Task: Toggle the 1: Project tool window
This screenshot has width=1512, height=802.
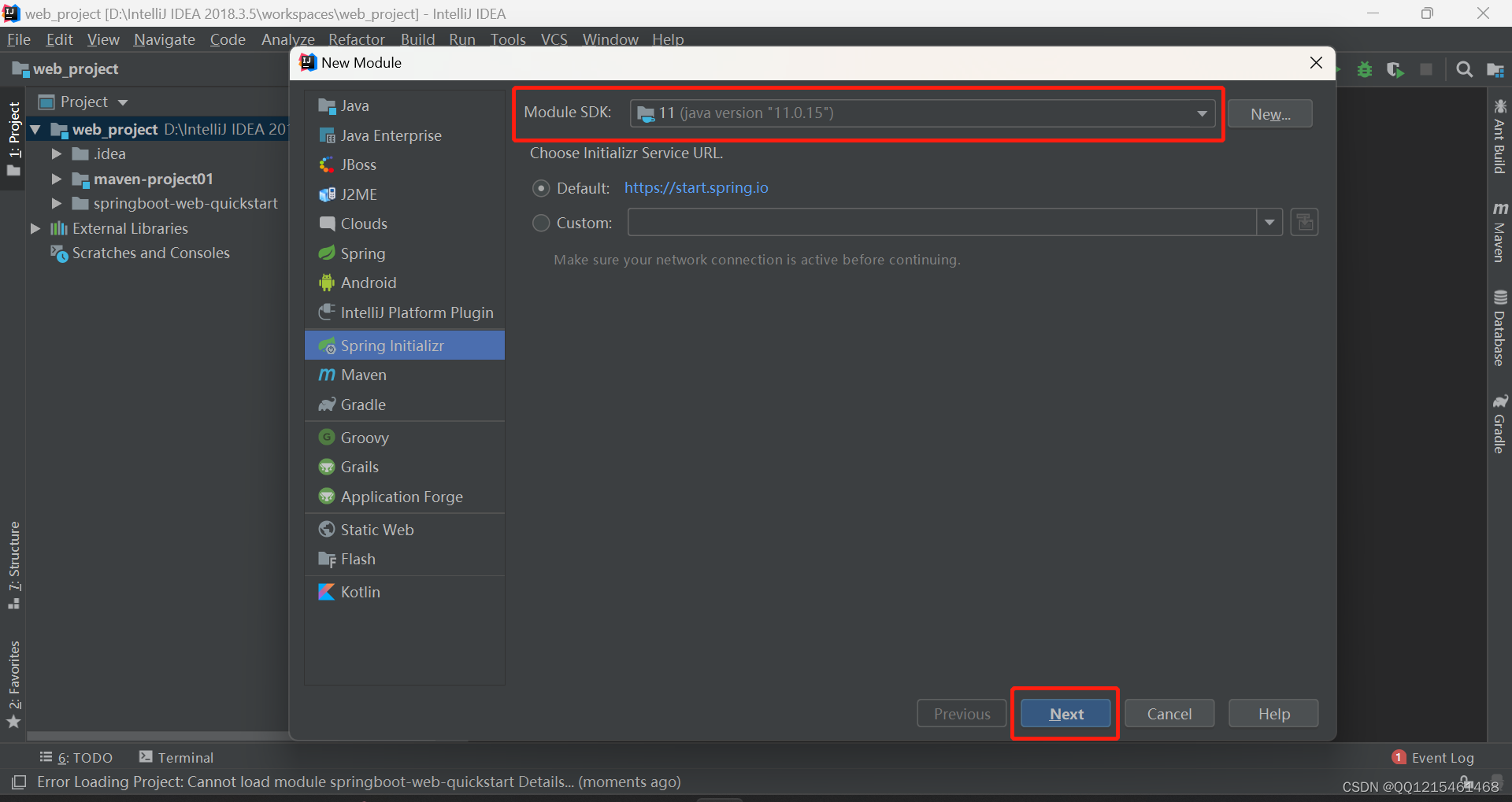Action: [13, 139]
